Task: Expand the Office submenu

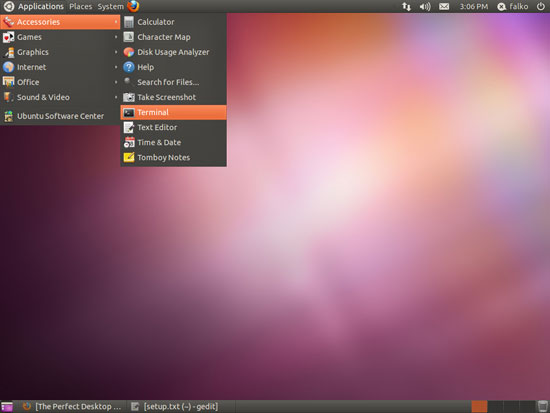Action: 60,82
